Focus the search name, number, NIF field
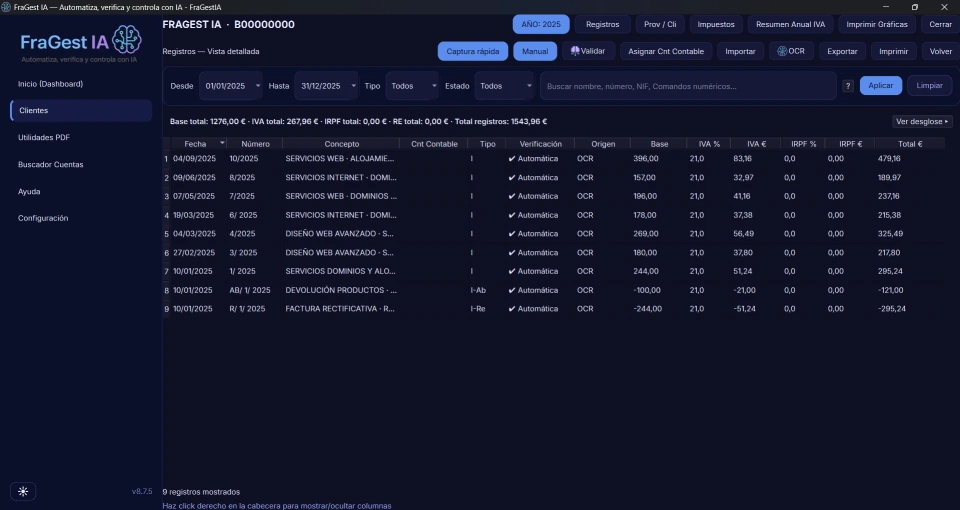The image size is (960, 510). [x=688, y=86]
